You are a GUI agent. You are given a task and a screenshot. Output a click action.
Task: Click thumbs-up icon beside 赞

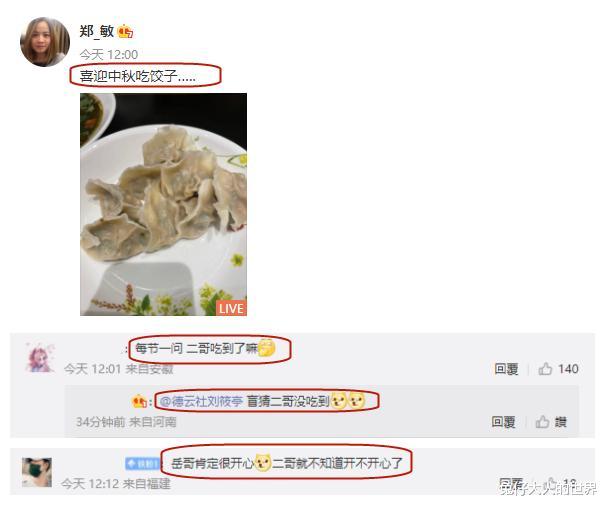coord(542,422)
